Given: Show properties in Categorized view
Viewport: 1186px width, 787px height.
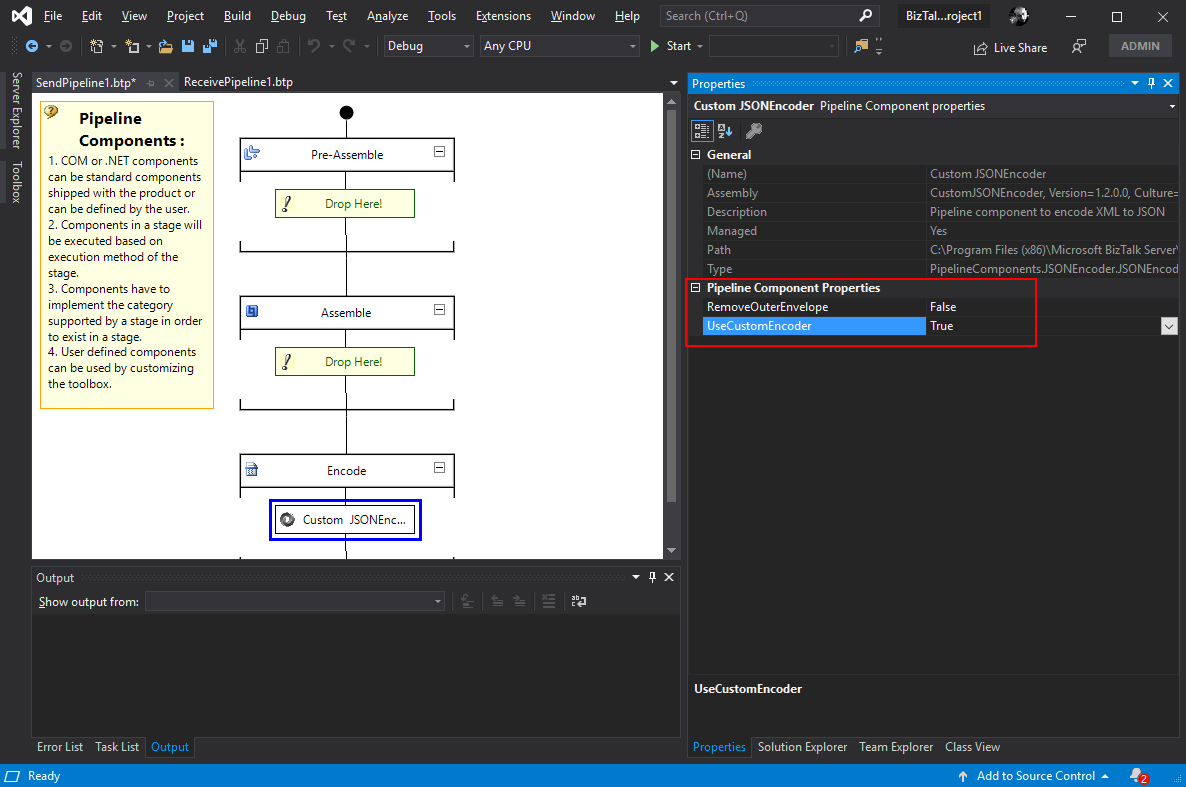Looking at the screenshot, I should 702,130.
